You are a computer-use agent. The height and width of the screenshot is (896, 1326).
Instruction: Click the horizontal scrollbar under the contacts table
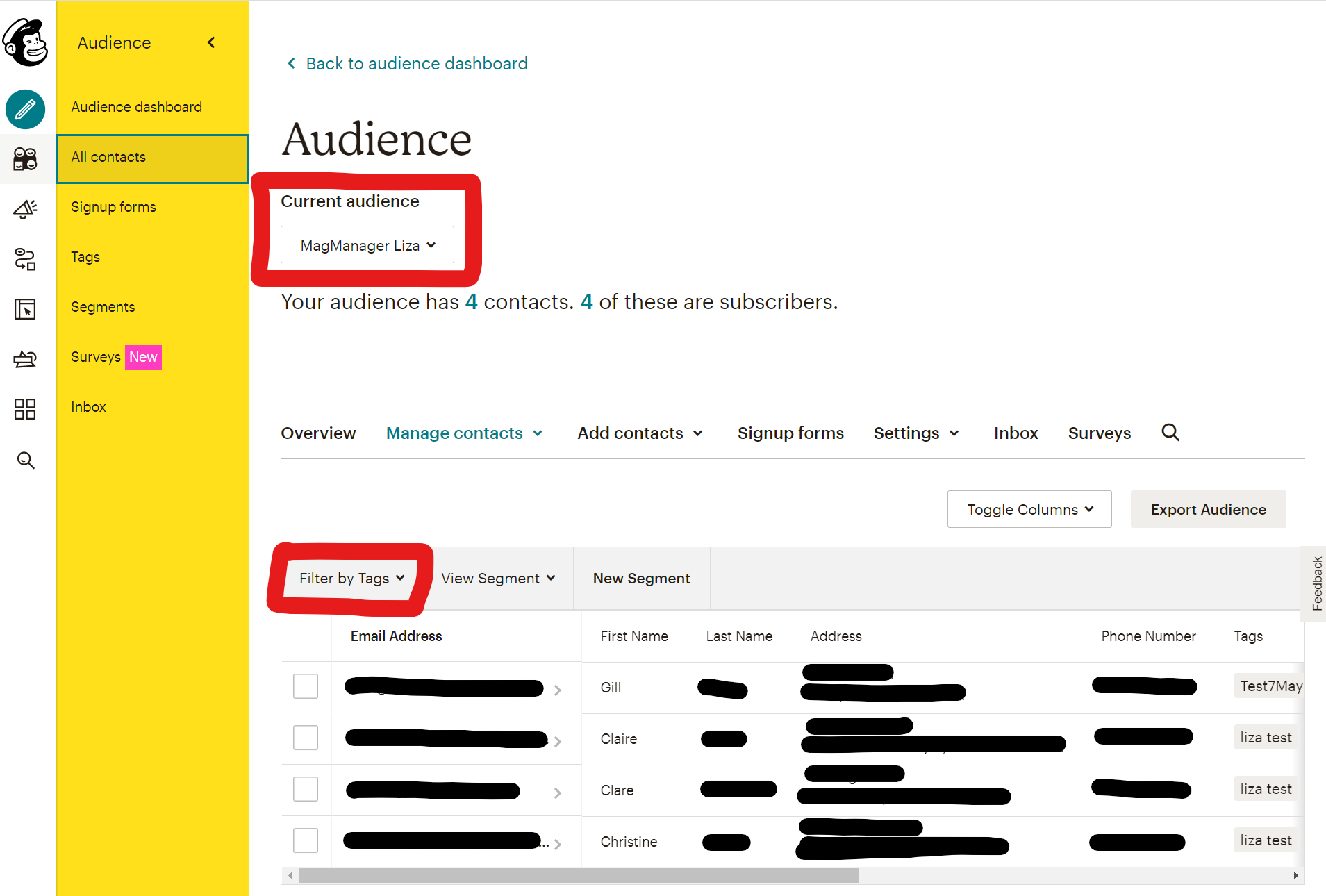[579, 876]
